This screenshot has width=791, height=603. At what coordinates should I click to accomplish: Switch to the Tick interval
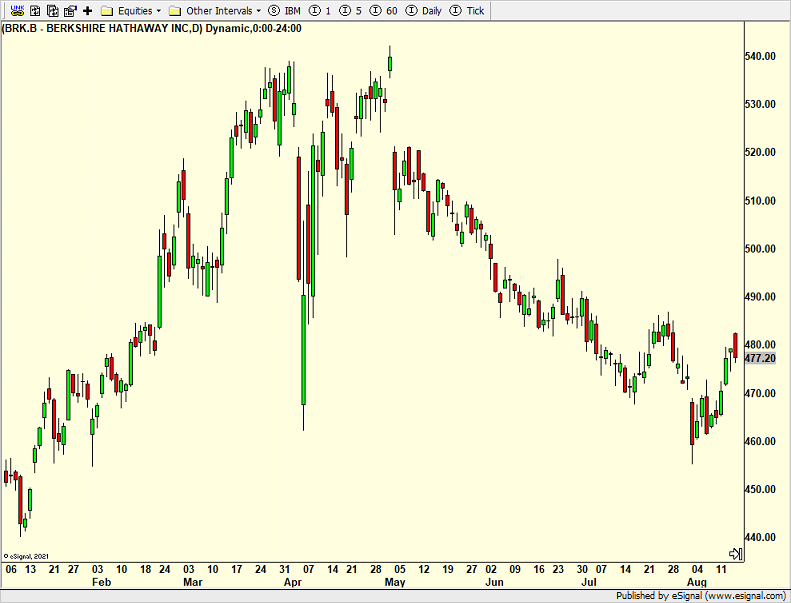click(x=467, y=11)
